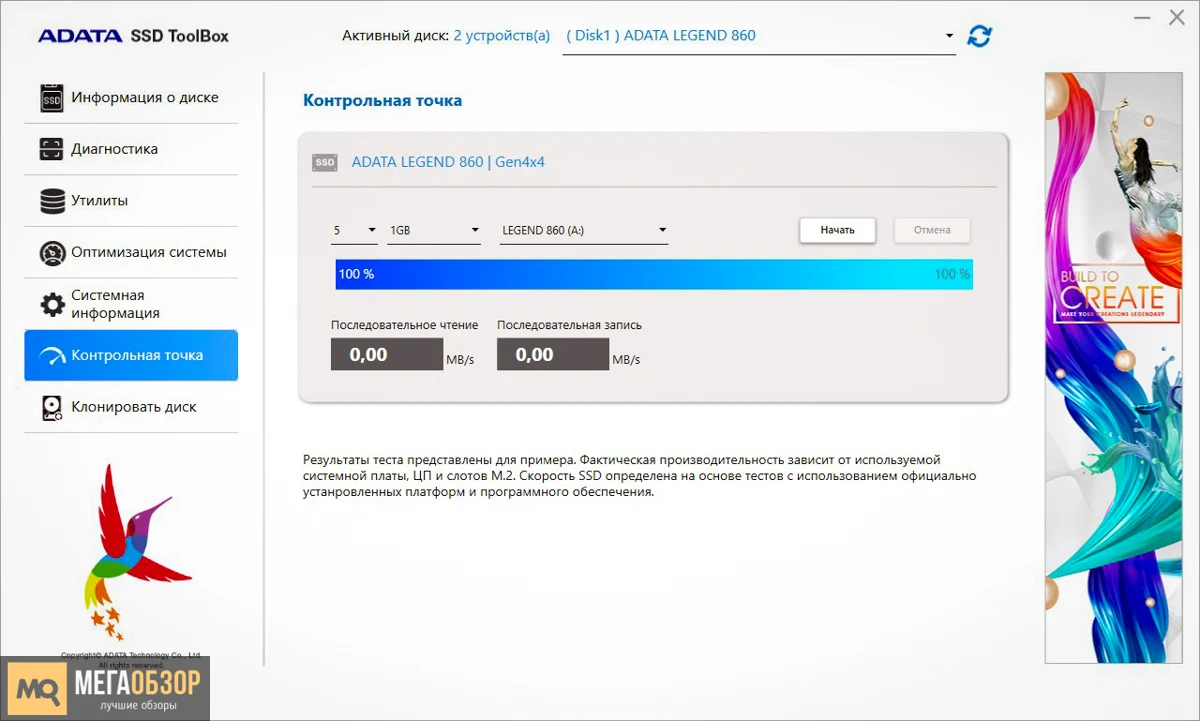Image resolution: width=1200 pixels, height=721 pixels.
Task: Click the Последовательное чтение label
Action: [x=405, y=325]
